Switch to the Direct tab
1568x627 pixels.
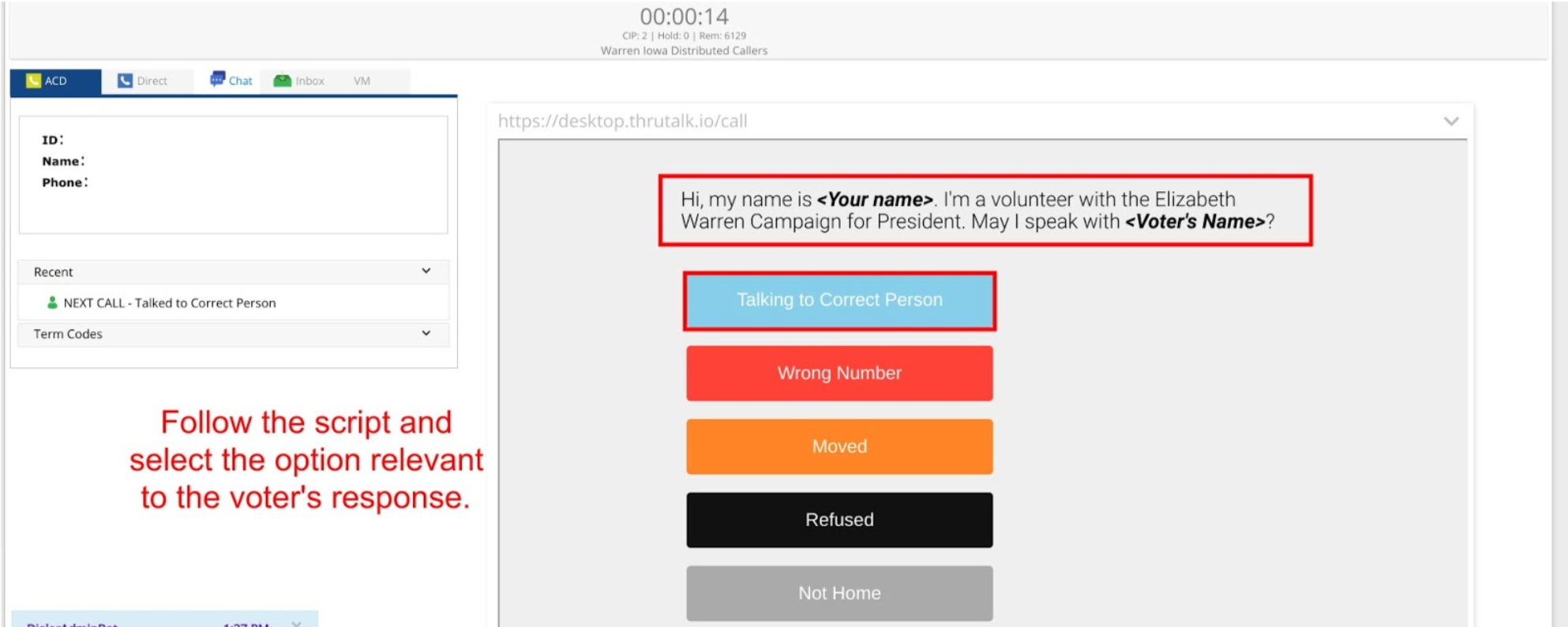click(x=147, y=81)
